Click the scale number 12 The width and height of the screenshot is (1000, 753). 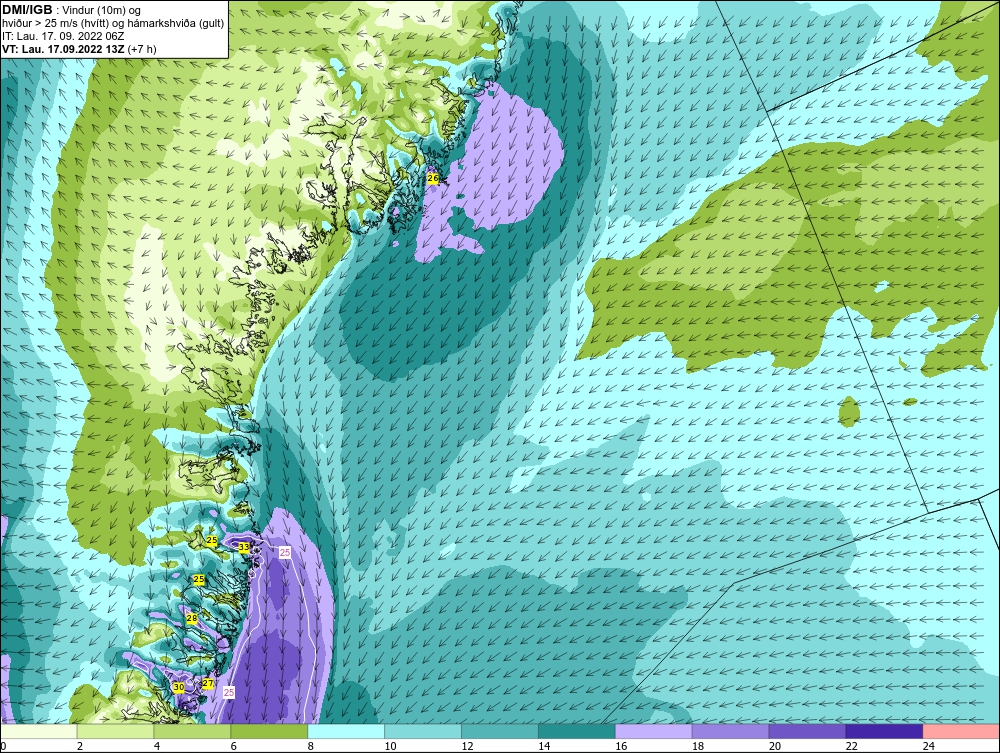(x=467, y=746)
